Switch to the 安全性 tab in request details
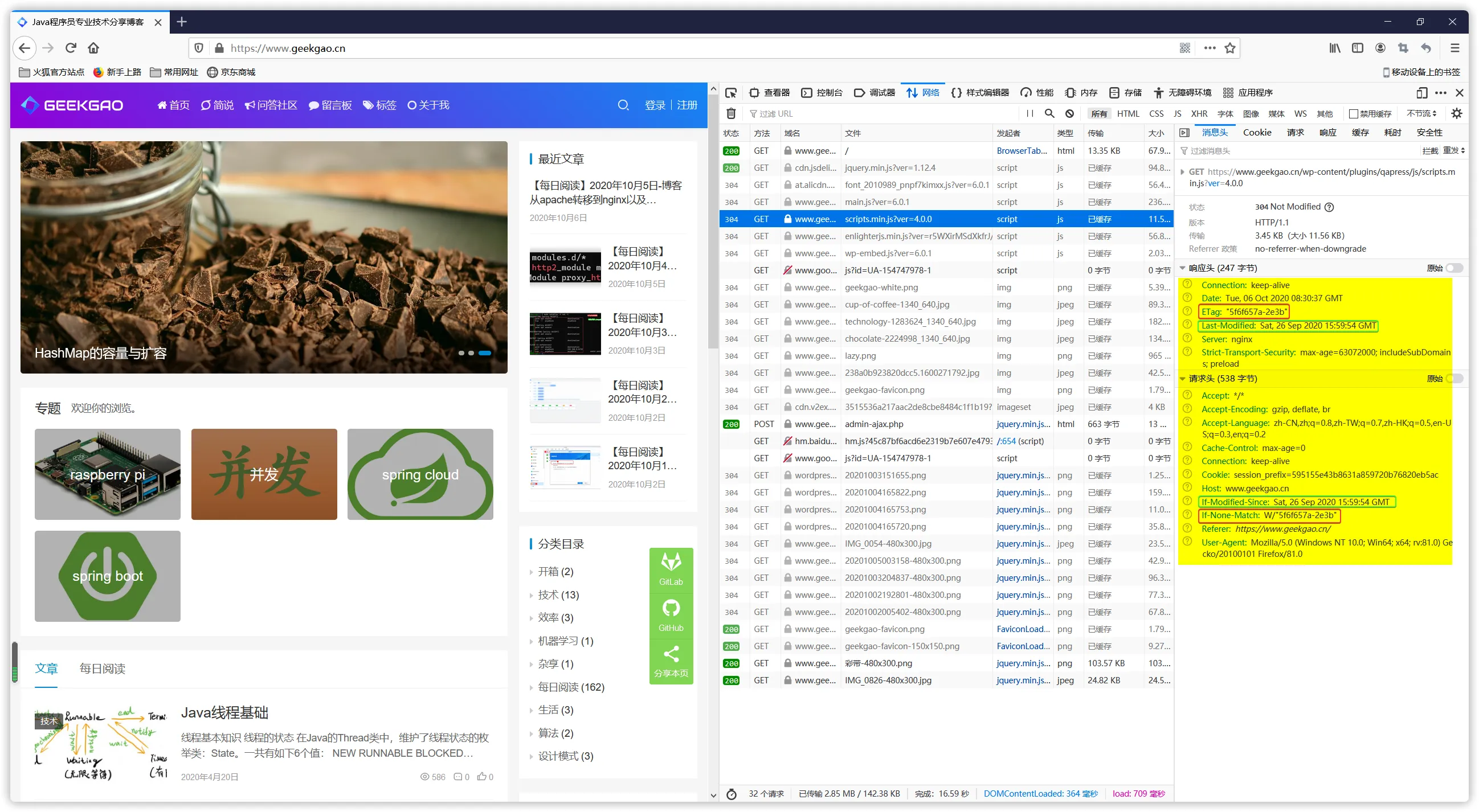Screen dimensions: 1479x812 1429,133
